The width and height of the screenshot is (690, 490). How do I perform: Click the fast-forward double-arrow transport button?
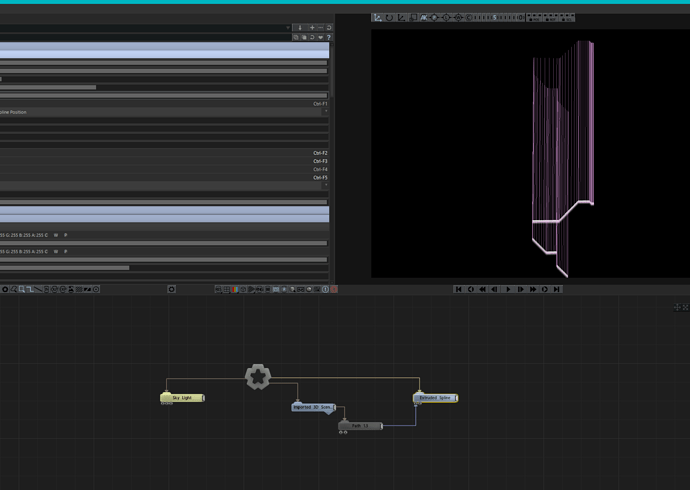point(533,289)
